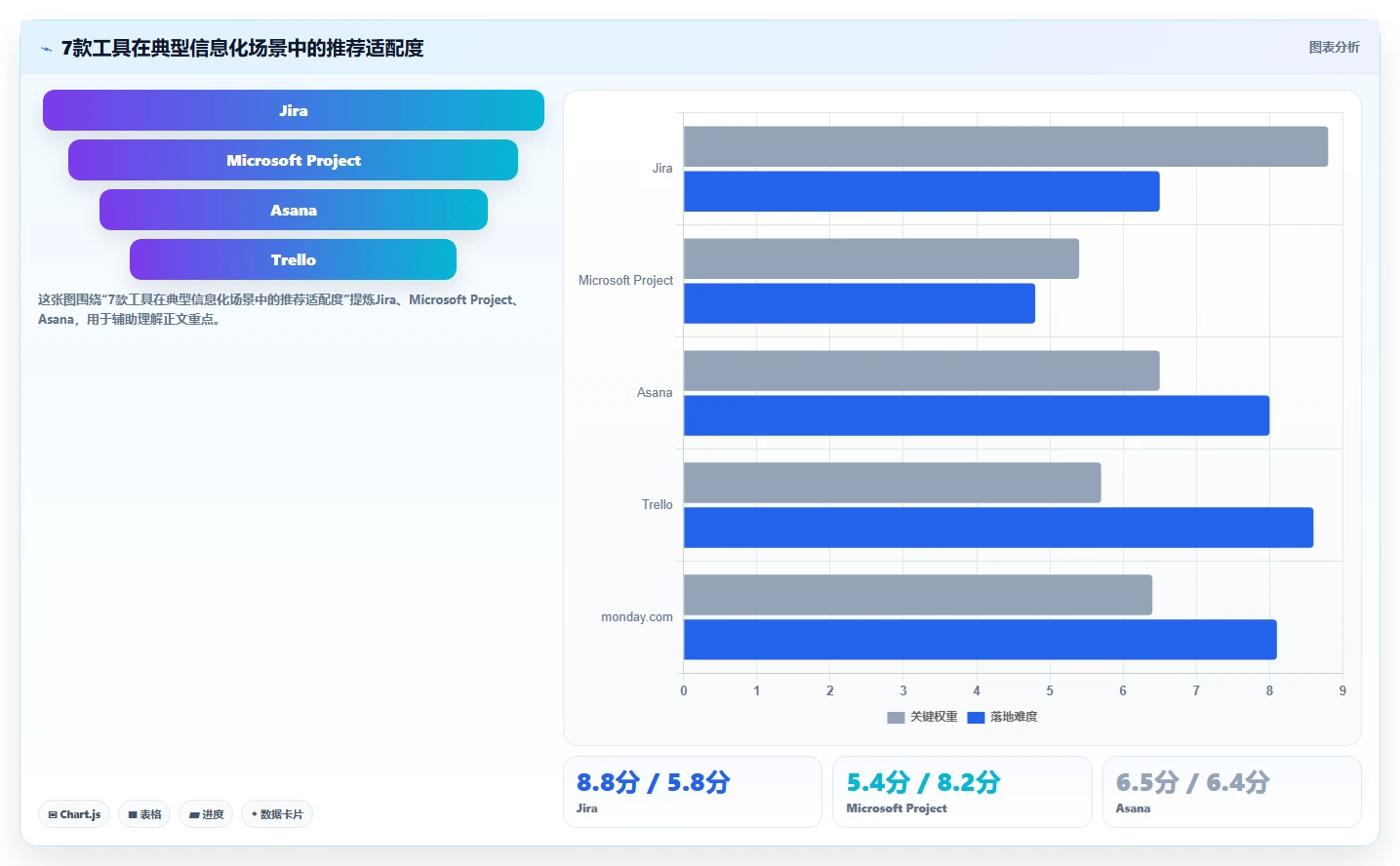Click the chart title '7款工具在典型信息化场景中的推荐适配度'
Screen dimensions: 1400x866
[243, 48]
